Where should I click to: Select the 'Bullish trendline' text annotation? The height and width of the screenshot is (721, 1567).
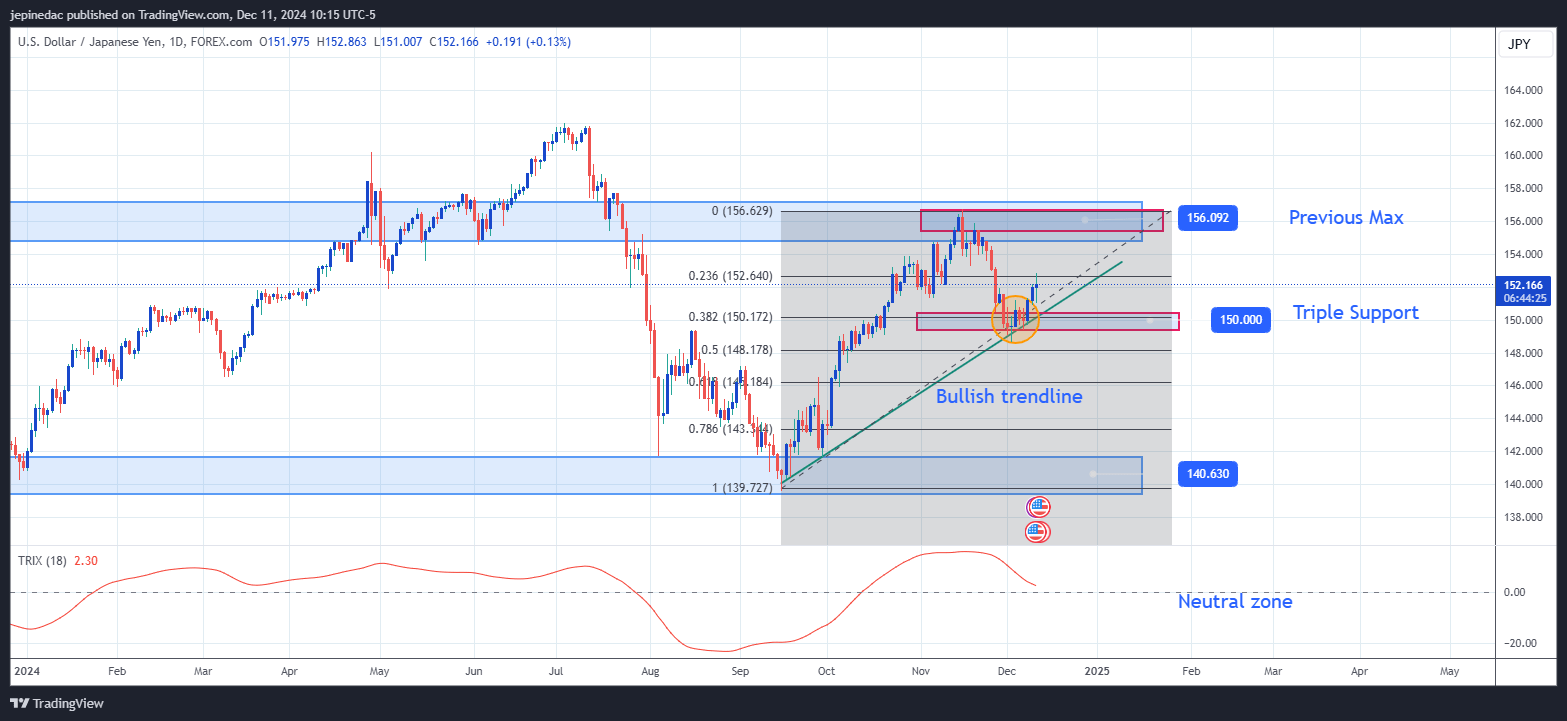pyautogui.click(x=1009, y=396)
